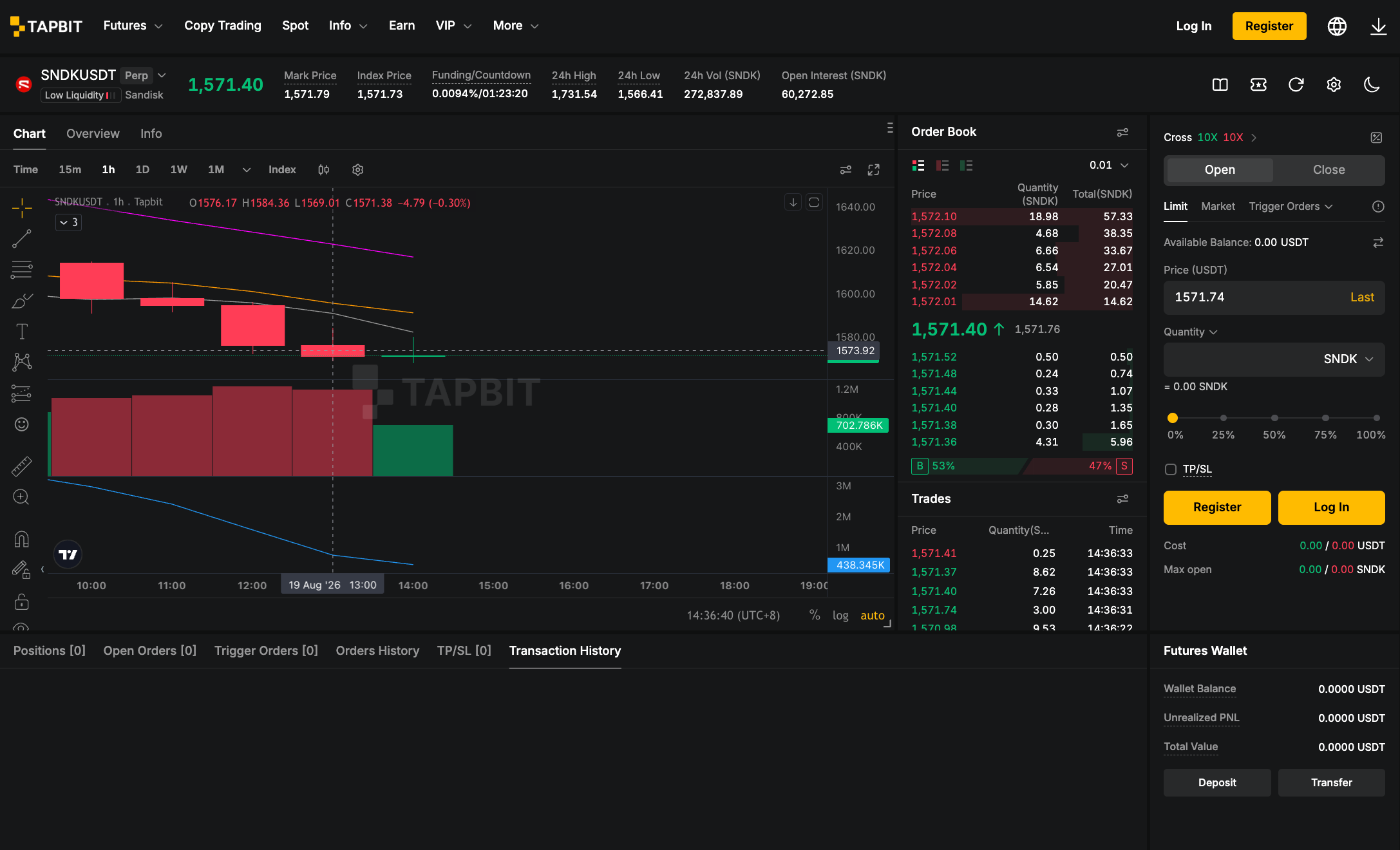Viewport: 1400px width, 850px height.
Task: Toggle the keep drawing mode pencil-lock
Action: [22, 570]
